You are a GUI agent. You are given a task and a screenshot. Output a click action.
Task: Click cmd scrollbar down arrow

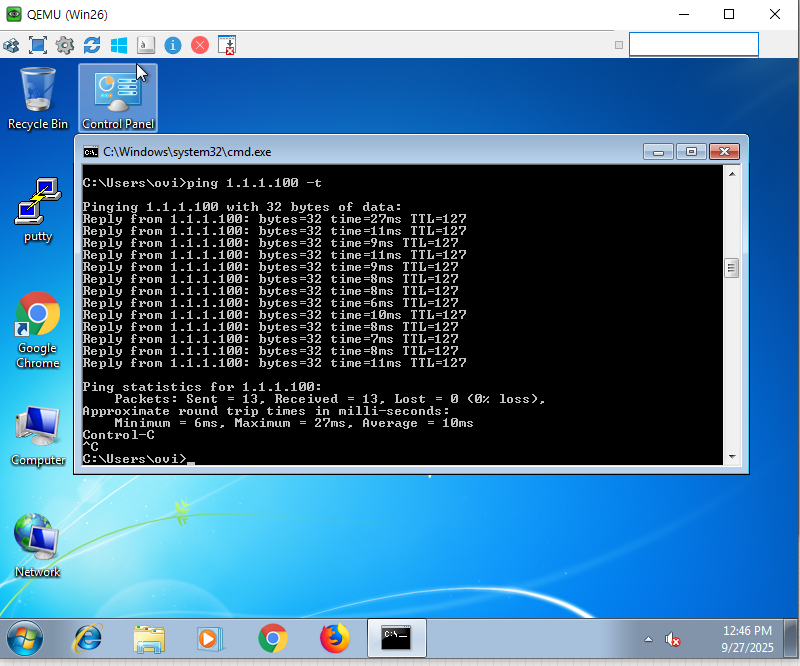(732, 457)
